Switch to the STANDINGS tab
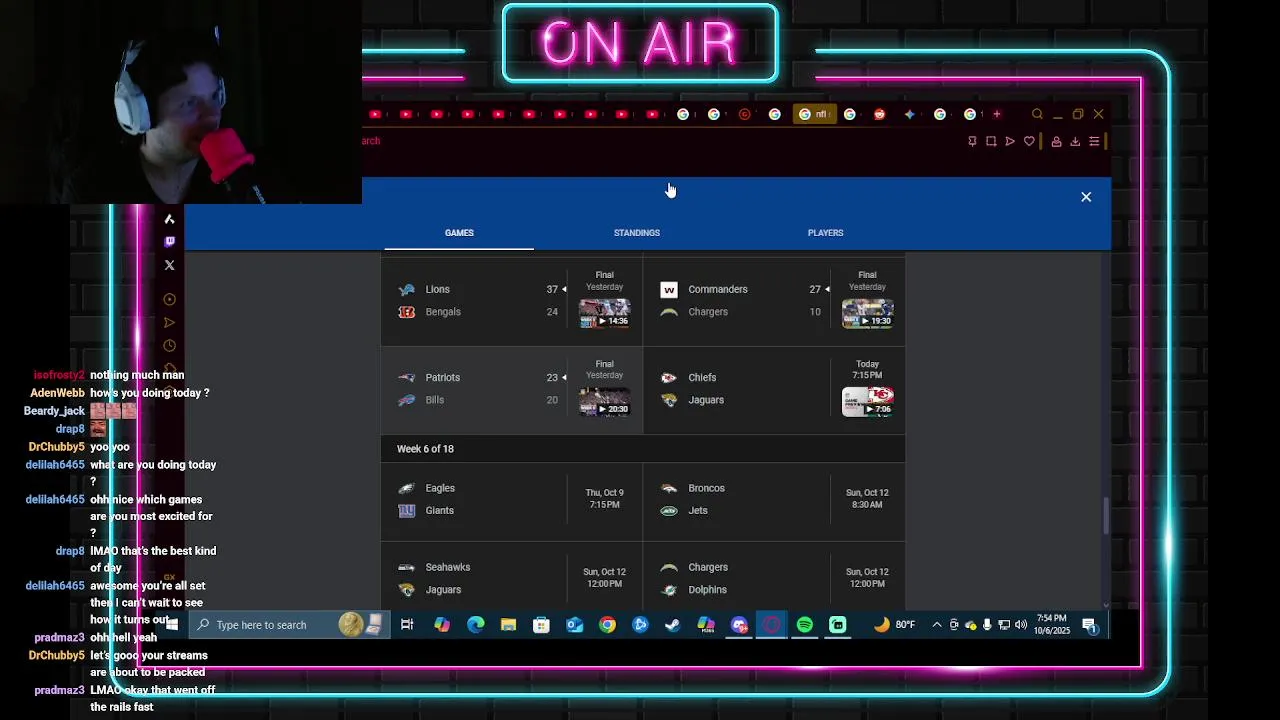The image size is (1280, 720). click(637, 233)
